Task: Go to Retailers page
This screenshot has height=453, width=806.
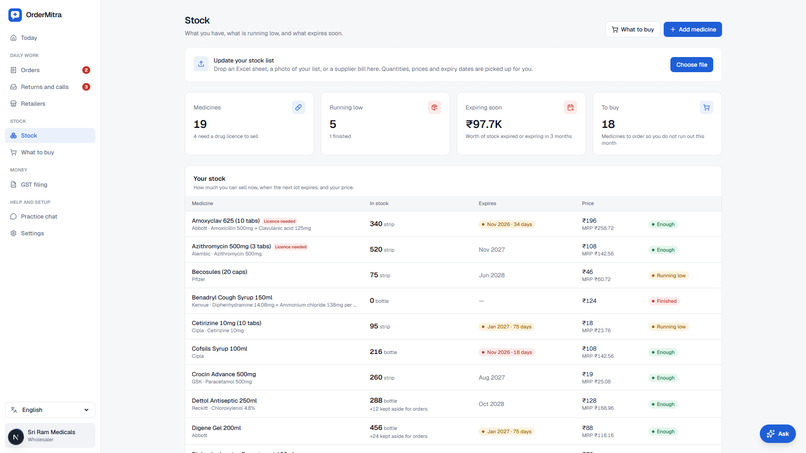Action: (x=50, y=104)
